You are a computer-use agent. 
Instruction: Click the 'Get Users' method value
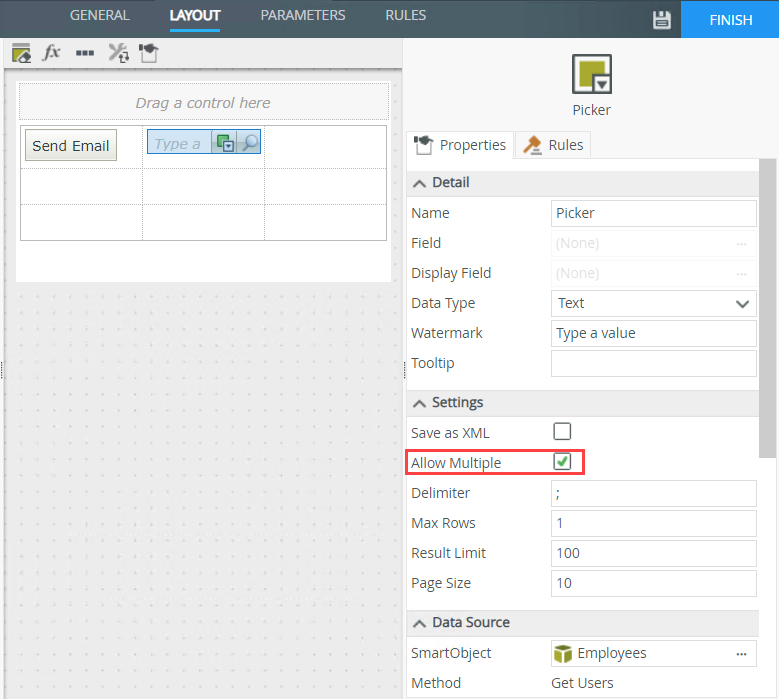[x=582, y=683]
